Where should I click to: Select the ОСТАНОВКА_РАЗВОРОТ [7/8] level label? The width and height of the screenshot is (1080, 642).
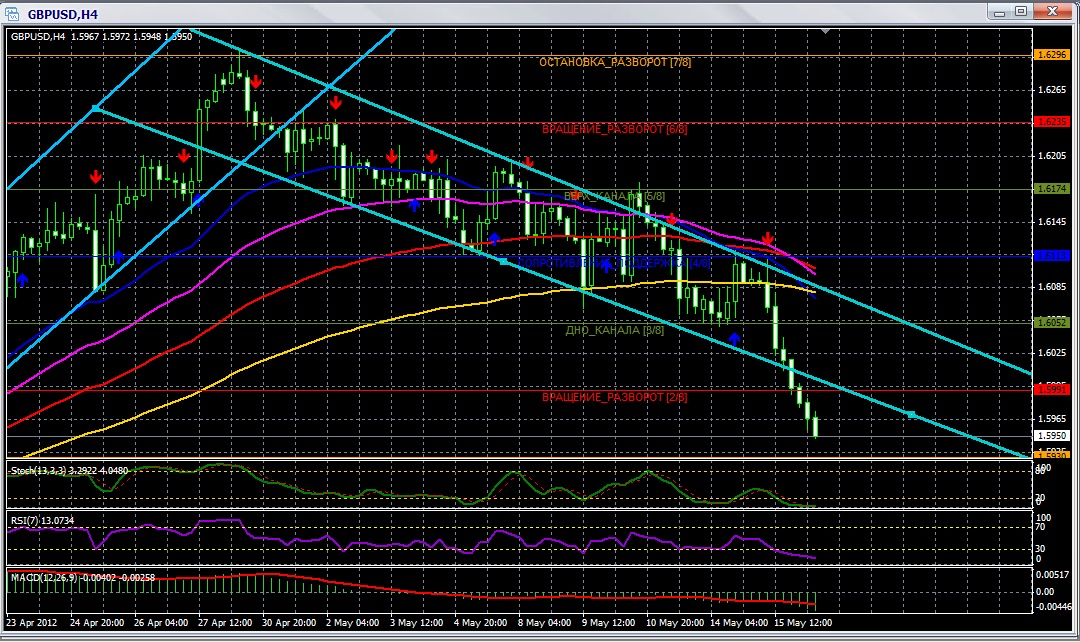point(615,62)
